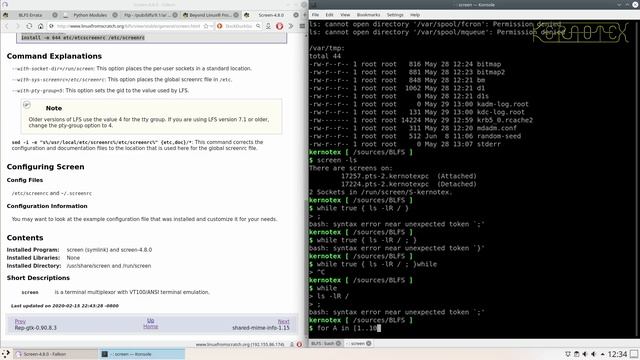
Task: Open Konsole View menu
Action: [345, 15]
